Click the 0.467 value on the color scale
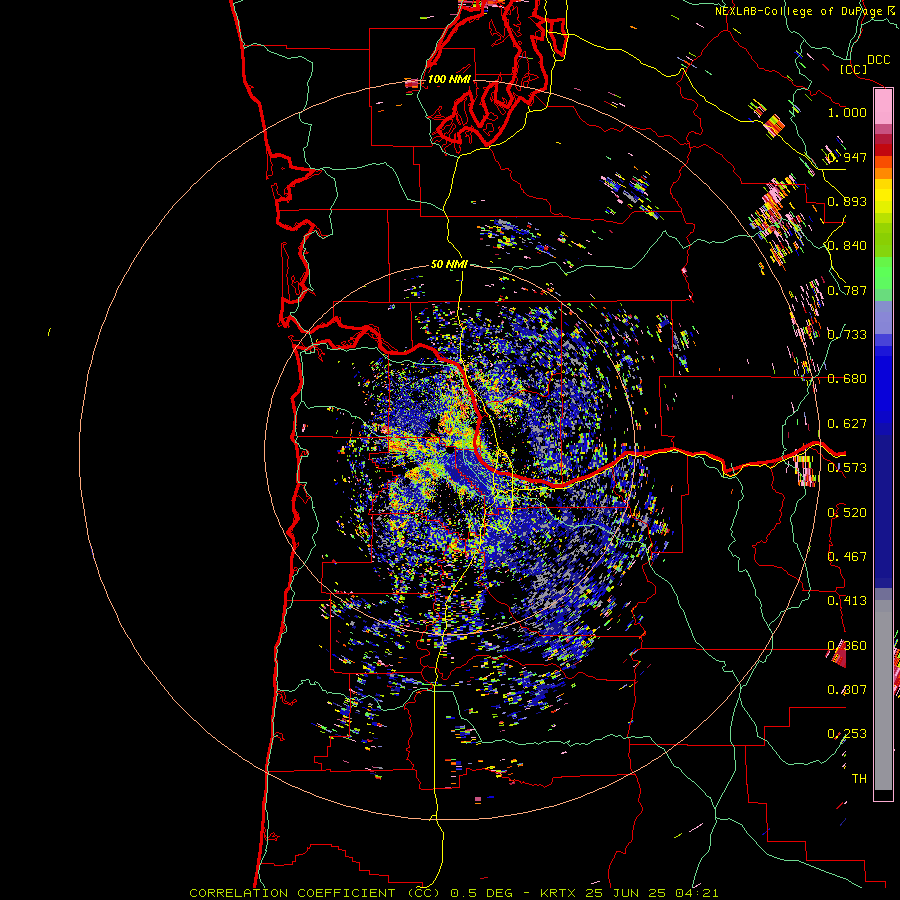The height and width of the screenshot is (900, 900). (847, 556)
